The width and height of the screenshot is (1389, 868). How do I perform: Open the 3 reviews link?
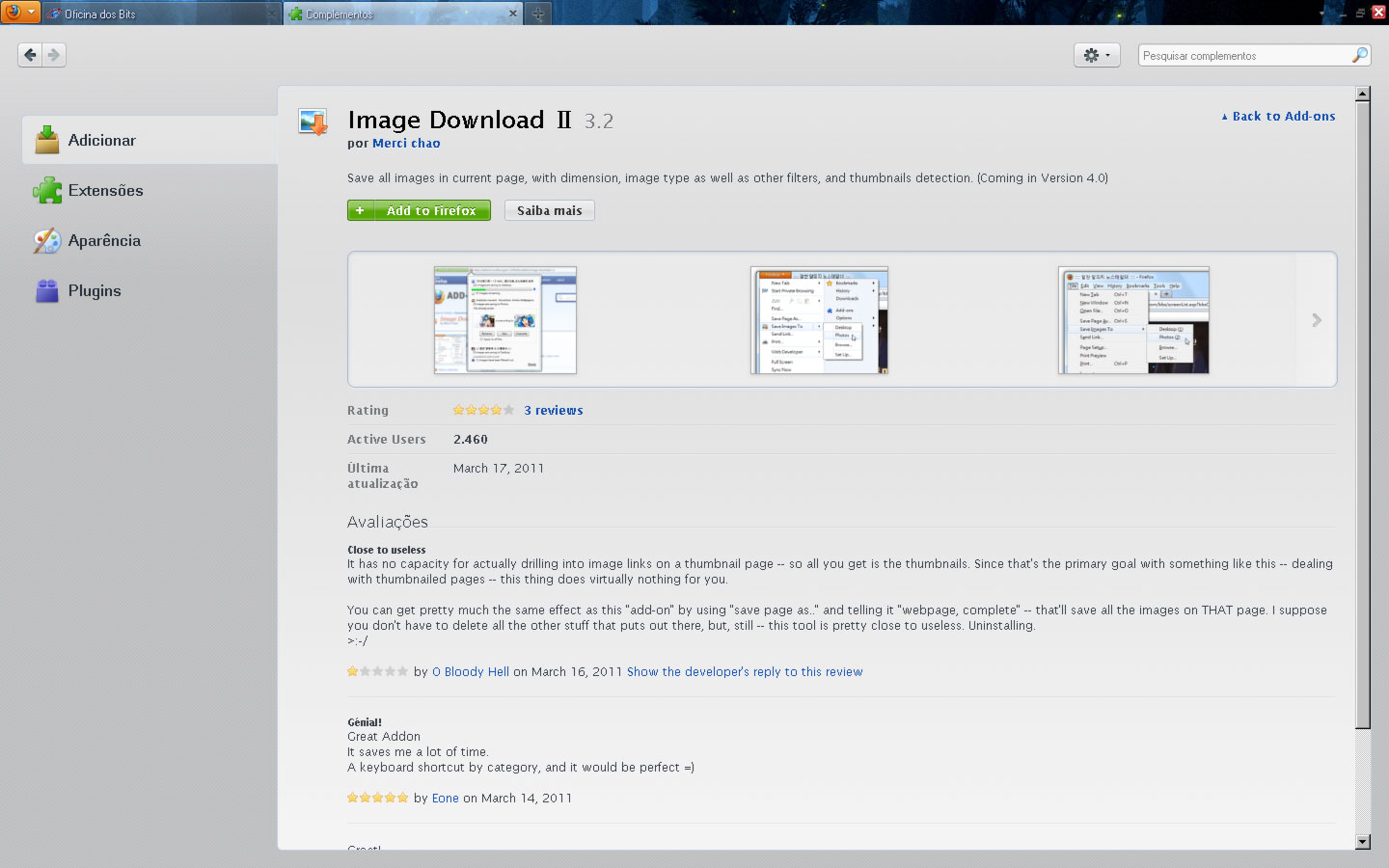553,410
